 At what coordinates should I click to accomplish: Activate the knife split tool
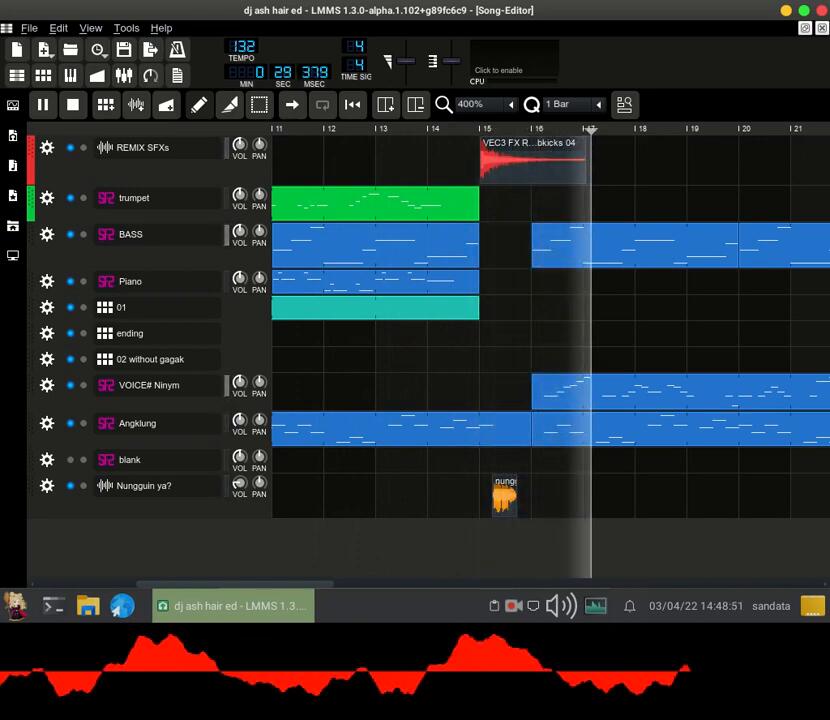pos(229,104)
